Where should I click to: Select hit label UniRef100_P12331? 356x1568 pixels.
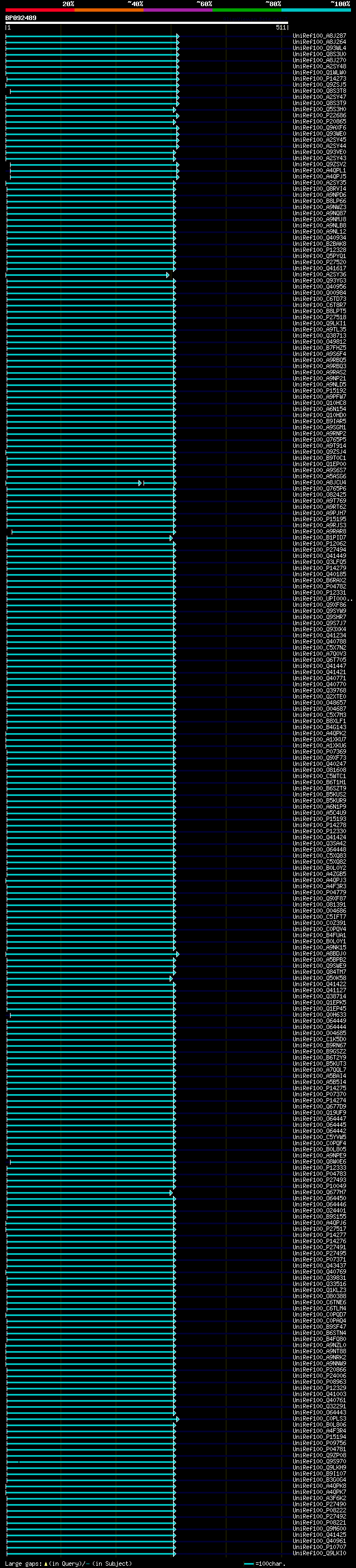point(319,592)
